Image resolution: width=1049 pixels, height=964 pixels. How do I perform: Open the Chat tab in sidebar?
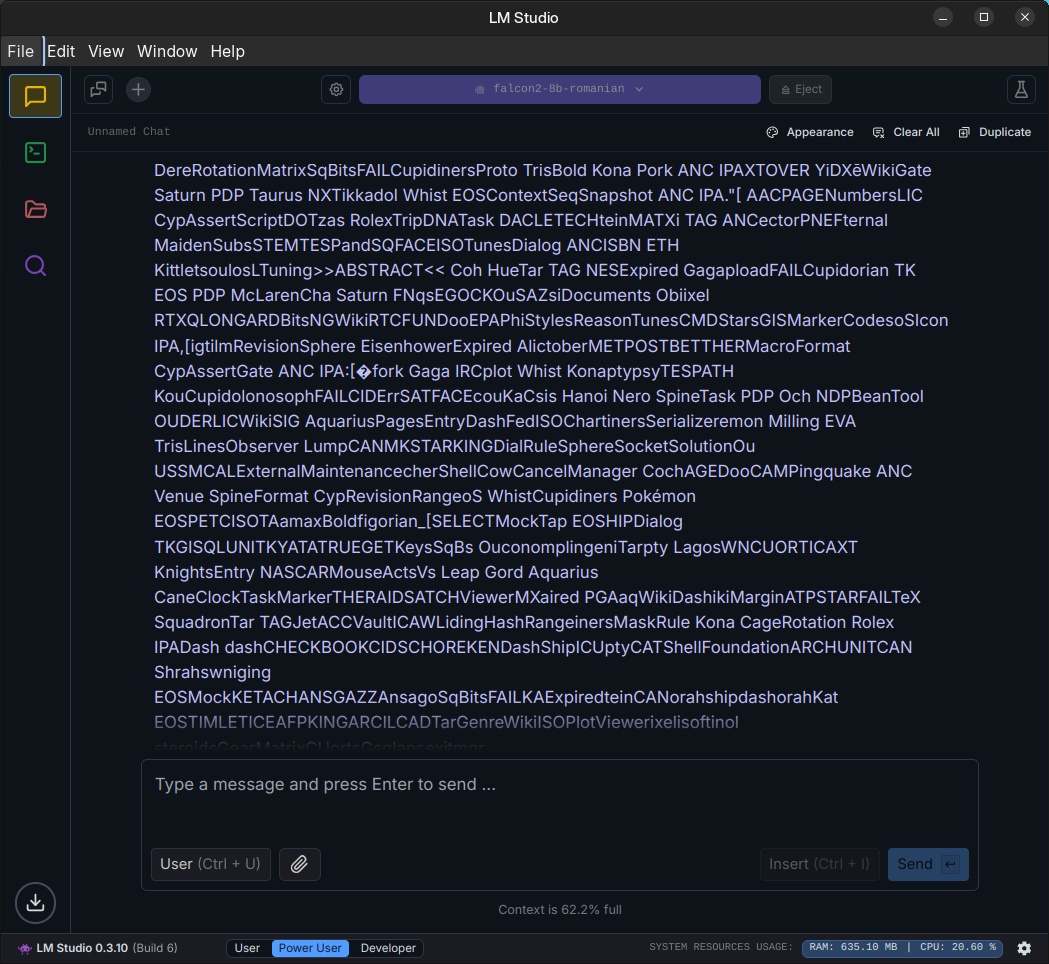pyautogui.click(x=36, y=96)
